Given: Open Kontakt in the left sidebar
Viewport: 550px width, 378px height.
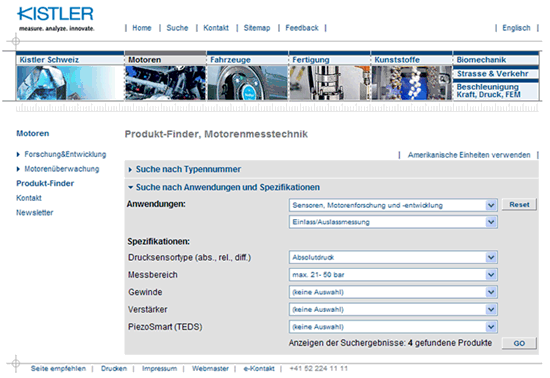Looking at the screenshot, I should pos(29,198).
